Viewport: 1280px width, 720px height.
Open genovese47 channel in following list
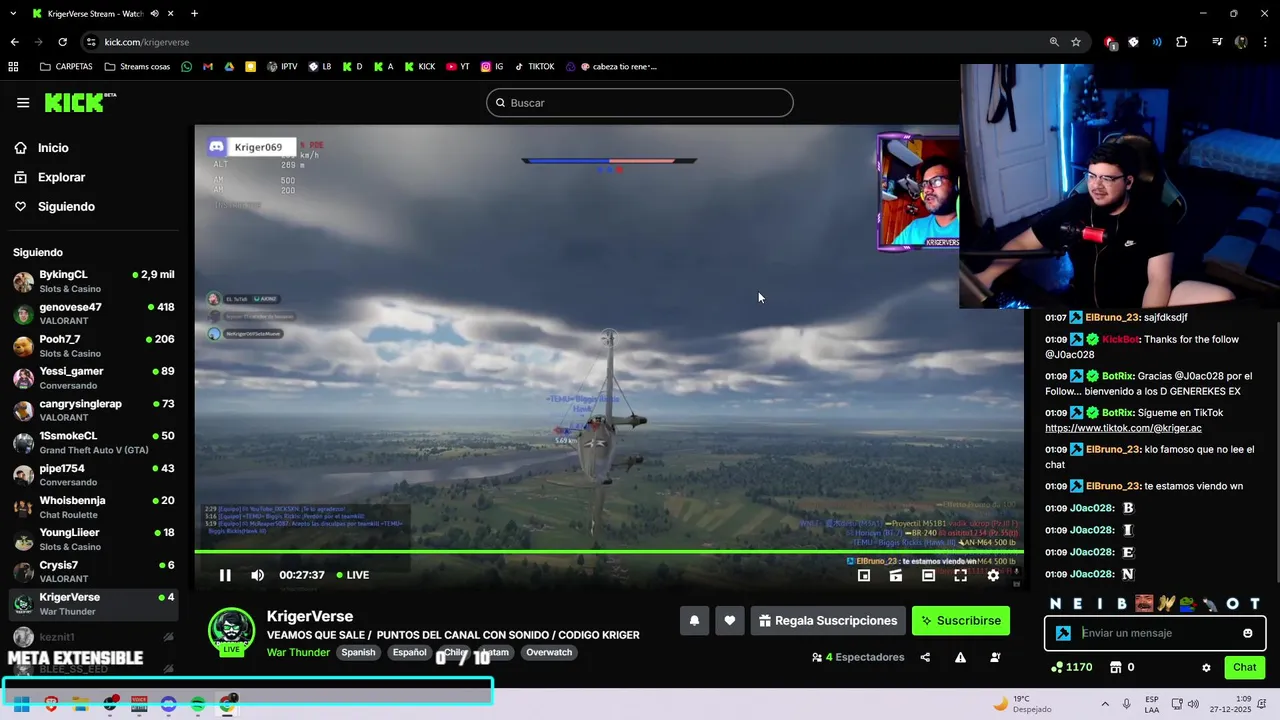(x=94, y=313)
